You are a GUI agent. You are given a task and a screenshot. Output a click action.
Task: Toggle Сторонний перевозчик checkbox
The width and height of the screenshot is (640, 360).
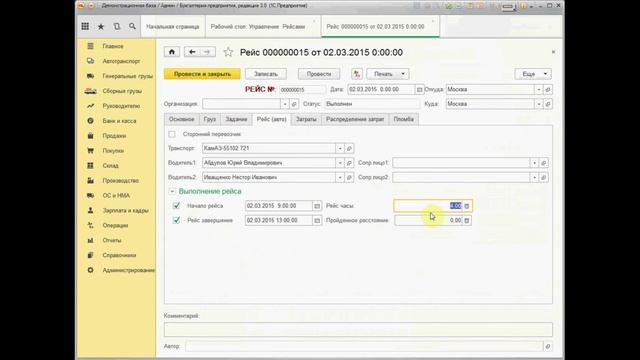point(172,134)
